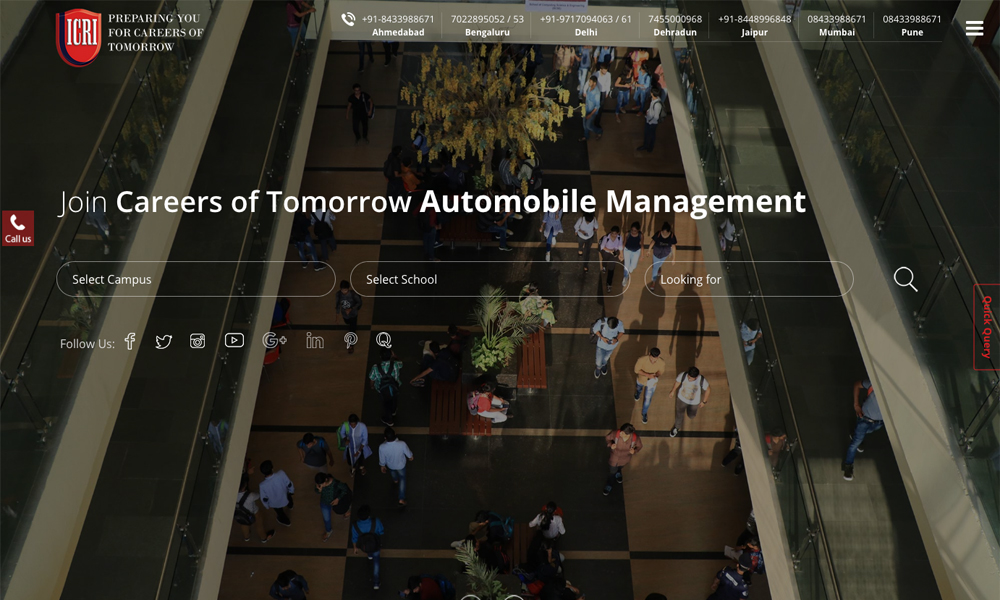
Task: Open the Instagram icon link
Action: [x=198, y=341]
